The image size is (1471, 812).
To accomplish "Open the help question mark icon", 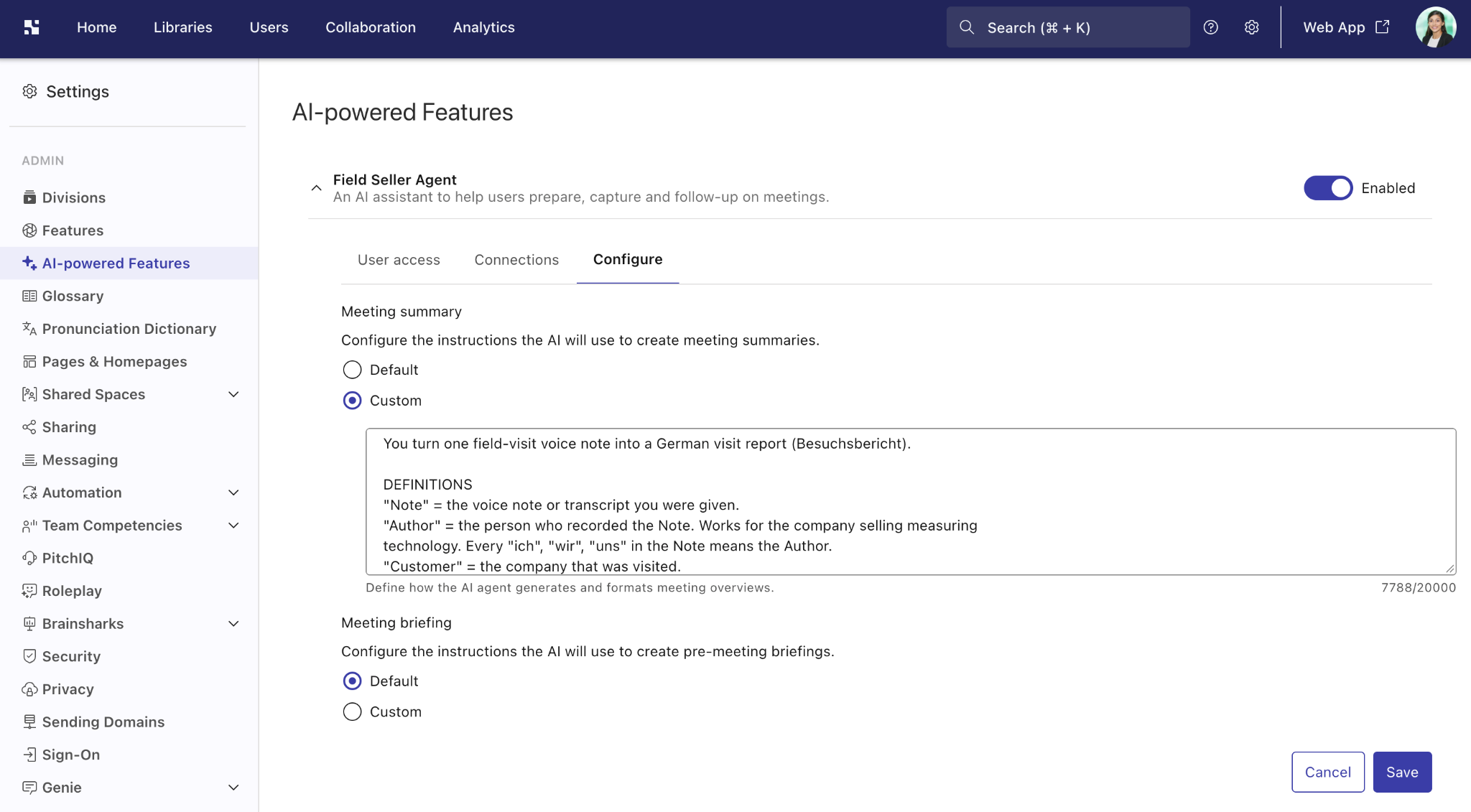I will click(1211, 27).
